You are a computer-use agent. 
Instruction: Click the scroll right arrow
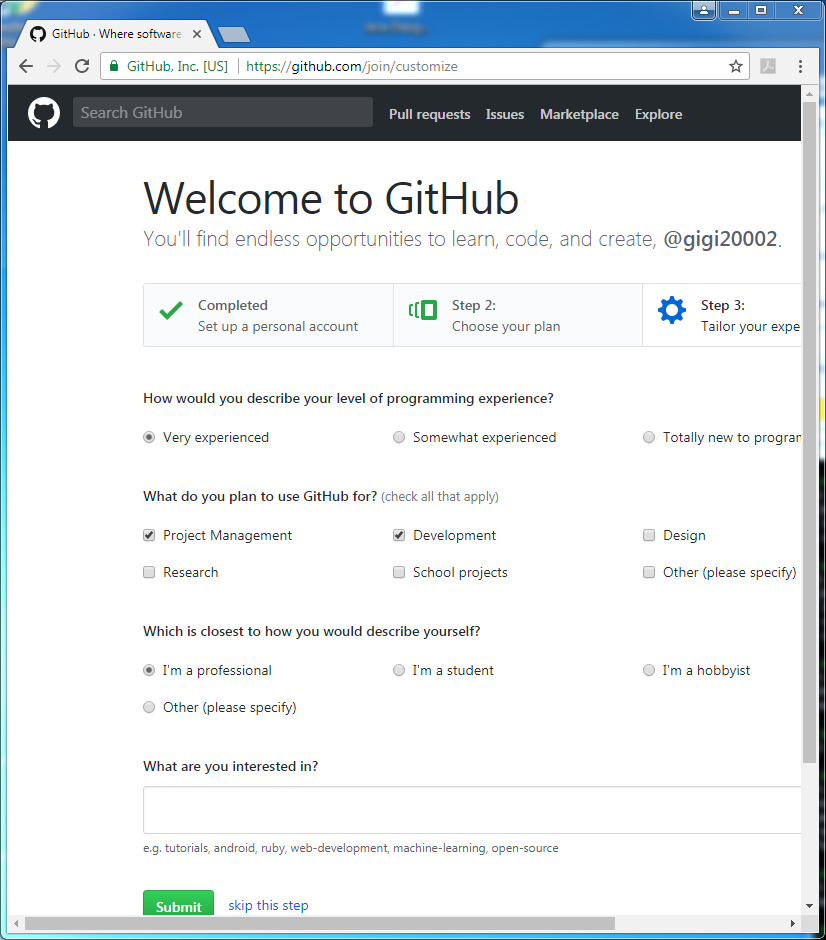(x=792, y=923)
